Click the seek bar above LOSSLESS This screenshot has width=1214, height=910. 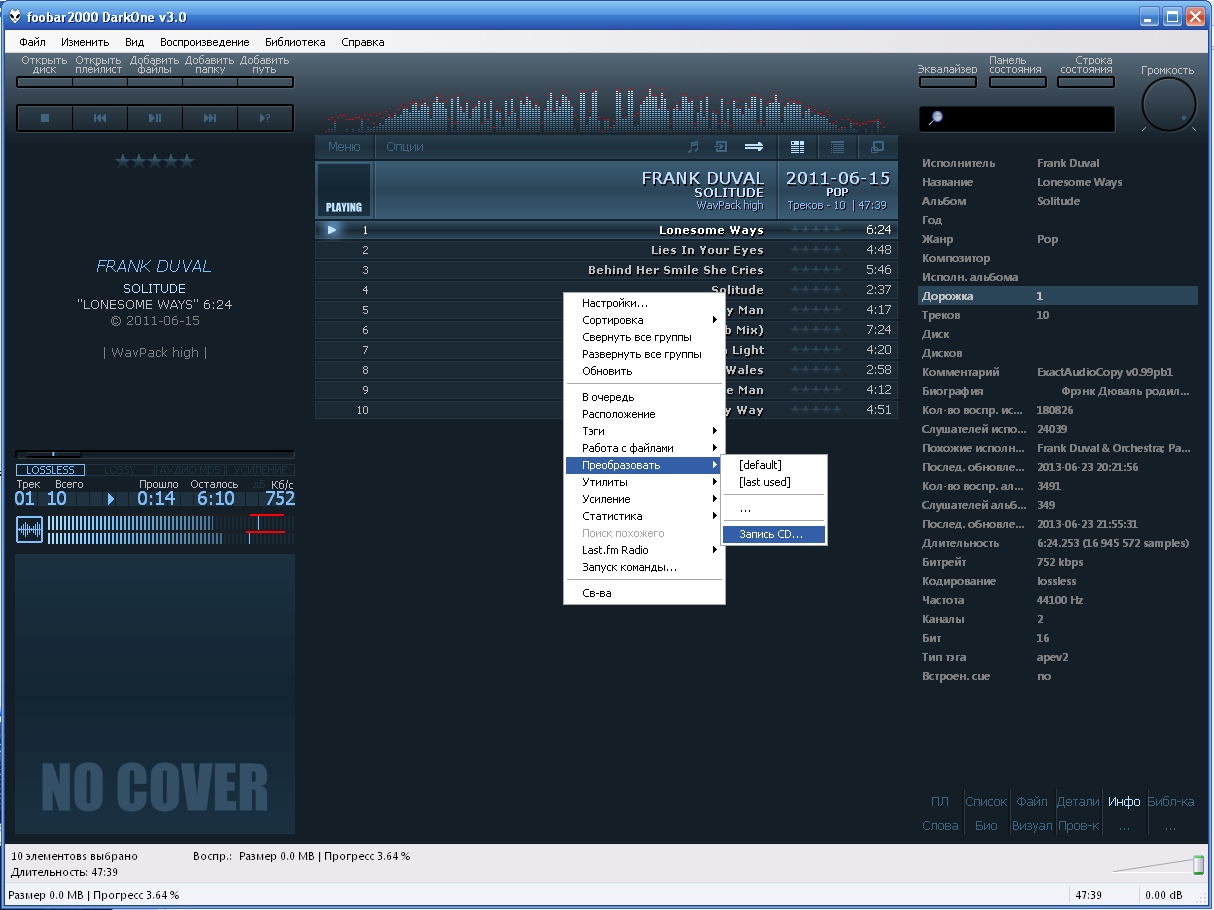[155, 454]
